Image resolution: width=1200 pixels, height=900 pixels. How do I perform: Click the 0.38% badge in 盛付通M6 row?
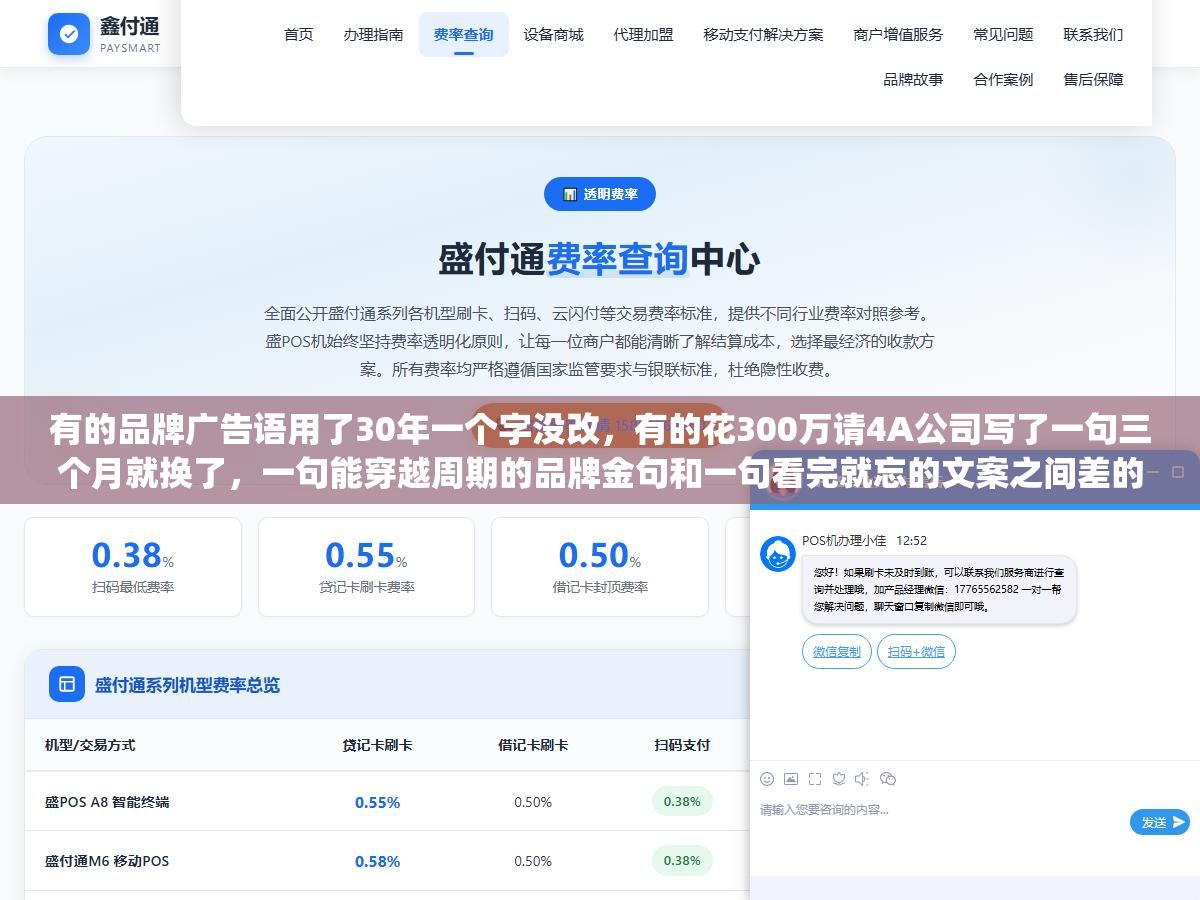682,860
